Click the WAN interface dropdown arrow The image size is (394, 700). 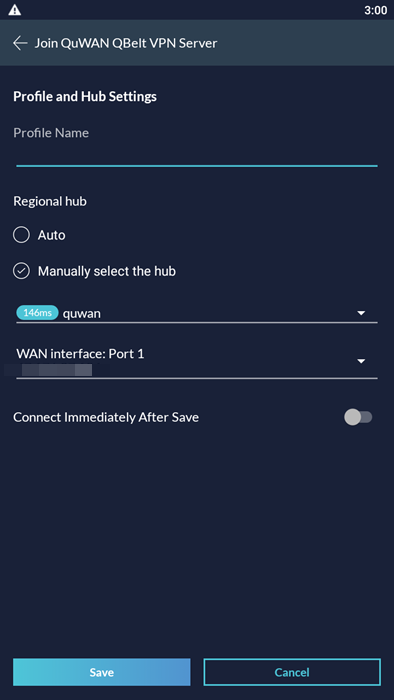(x=361, y=361)
